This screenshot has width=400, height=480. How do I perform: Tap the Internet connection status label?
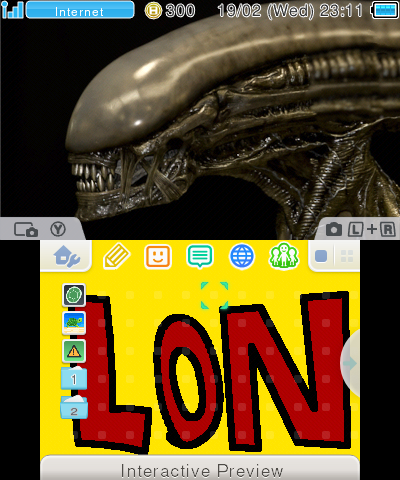[x=80, y=10]
